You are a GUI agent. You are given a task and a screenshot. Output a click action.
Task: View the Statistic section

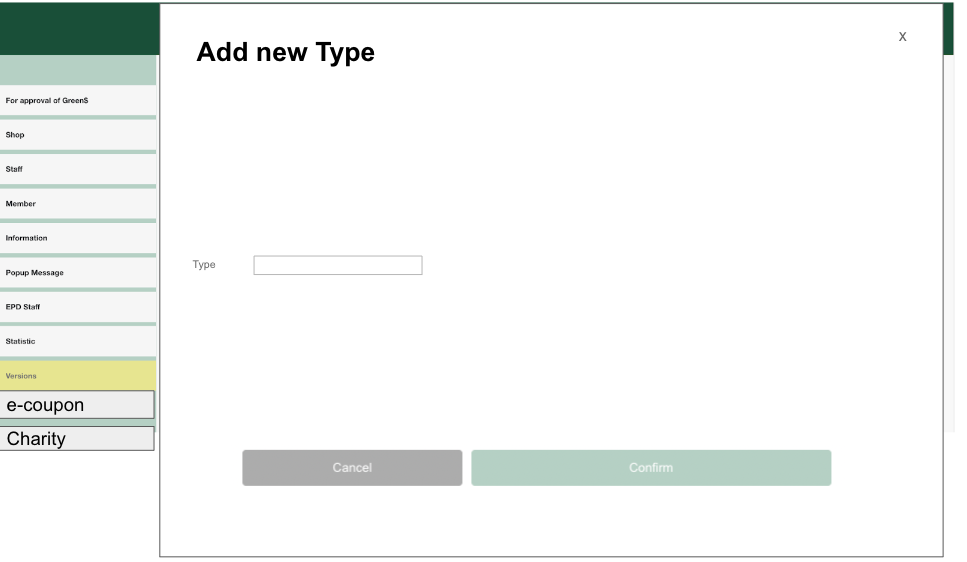77,342
